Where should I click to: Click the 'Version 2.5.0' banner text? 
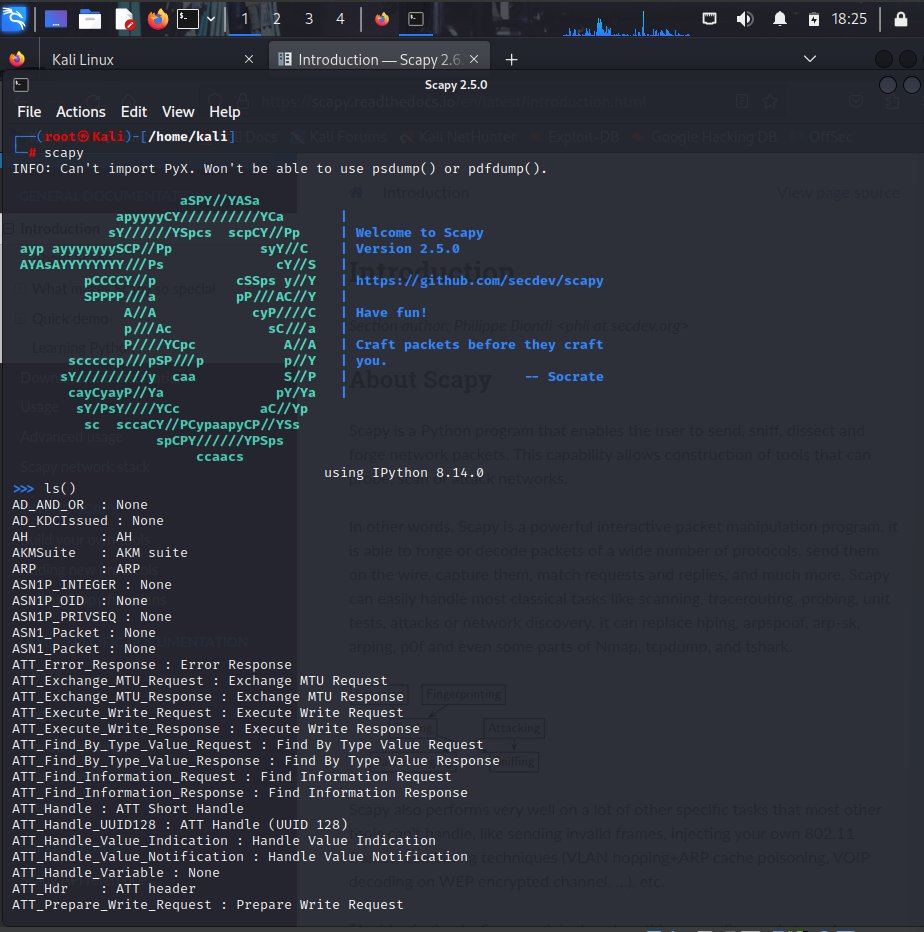click(x=407, y=248)
